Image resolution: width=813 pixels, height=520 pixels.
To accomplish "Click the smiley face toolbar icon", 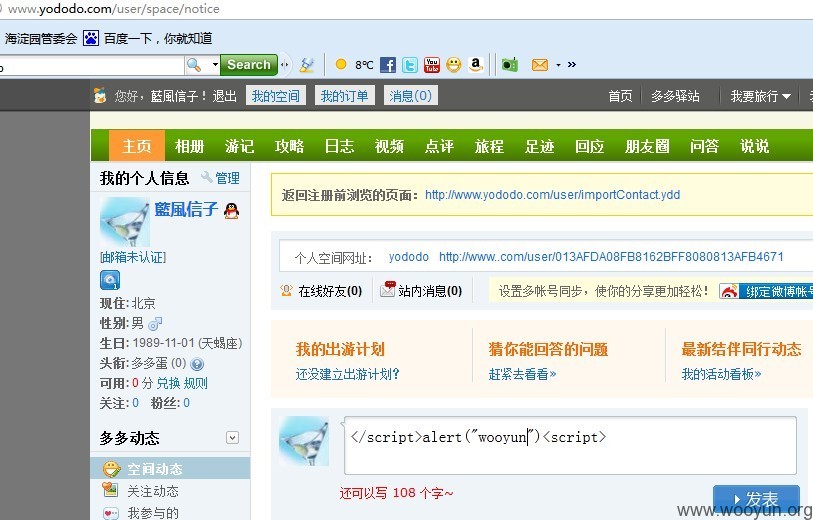I will click(x=454, y=65).
